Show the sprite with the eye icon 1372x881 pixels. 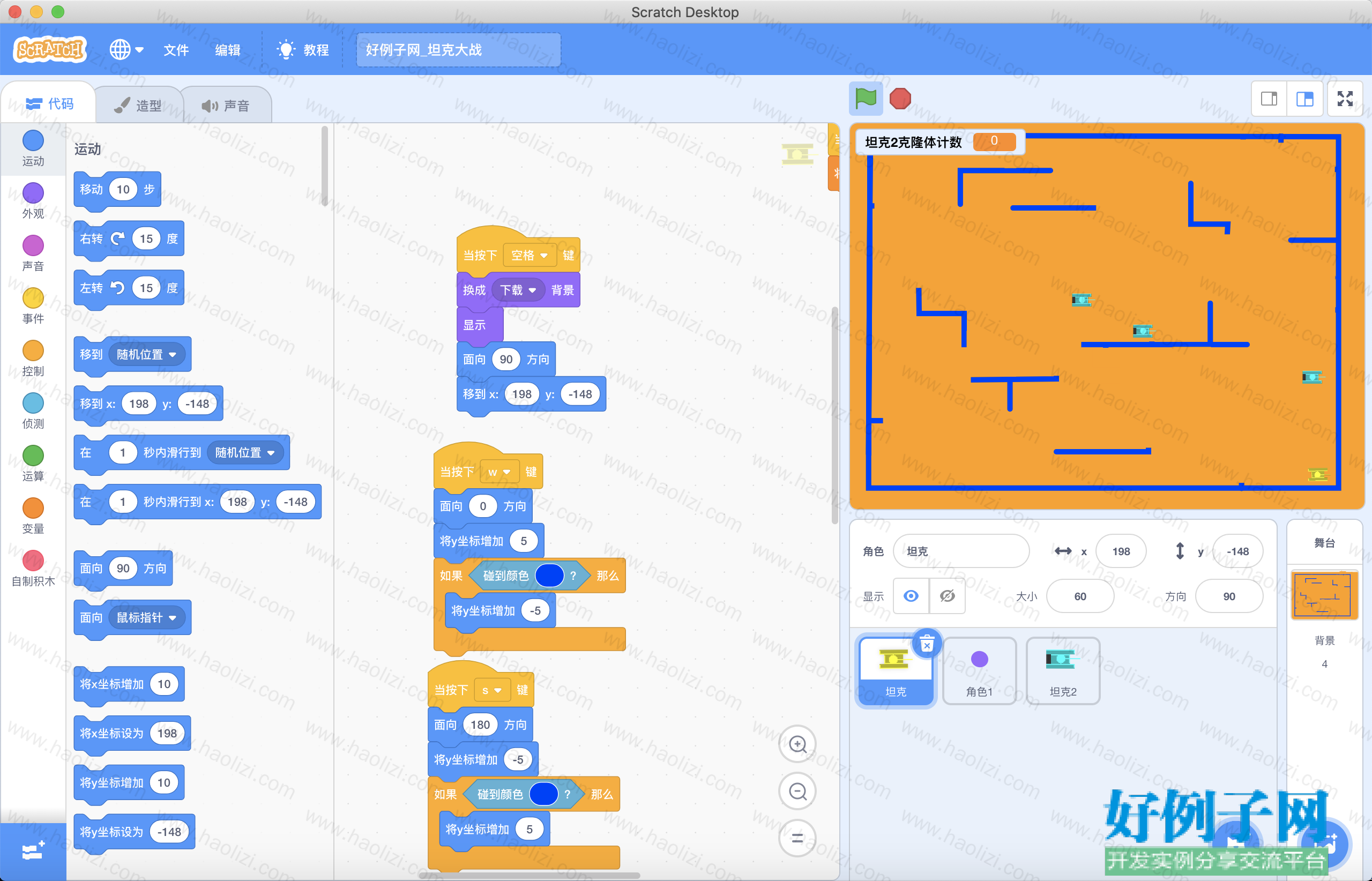pos(911,596)
